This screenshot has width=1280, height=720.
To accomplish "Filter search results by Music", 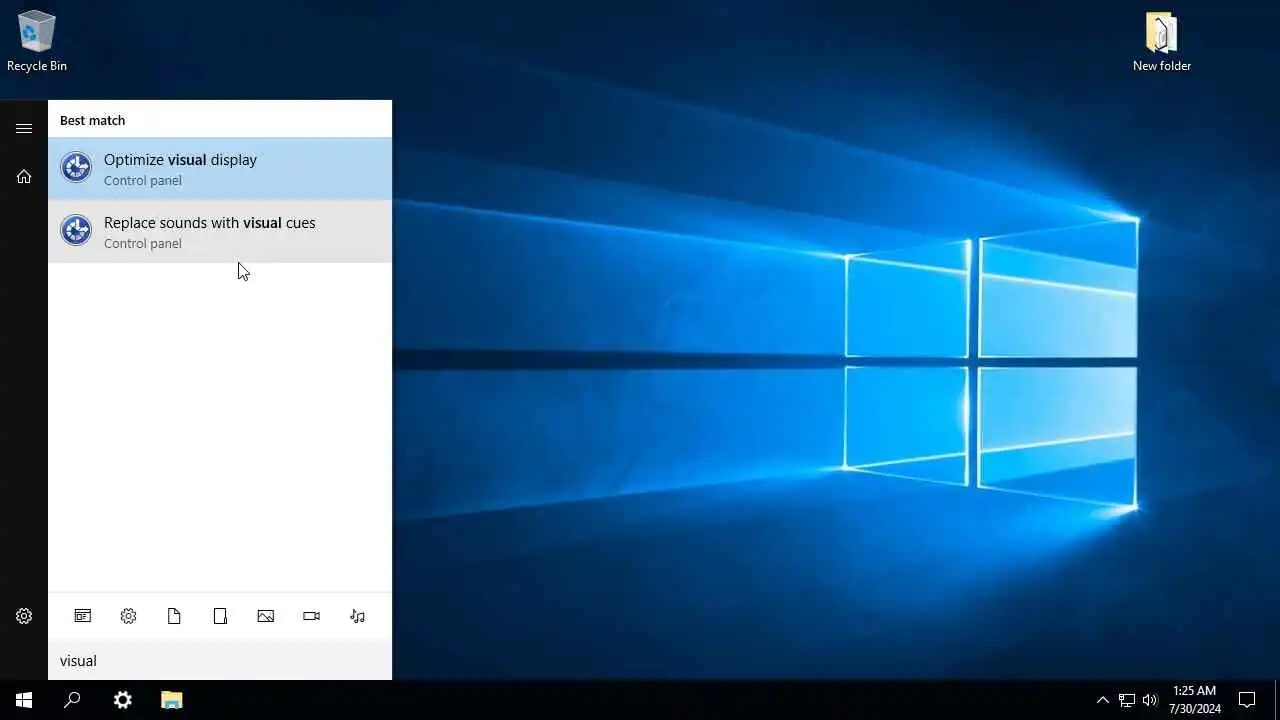I will (358, 616).
